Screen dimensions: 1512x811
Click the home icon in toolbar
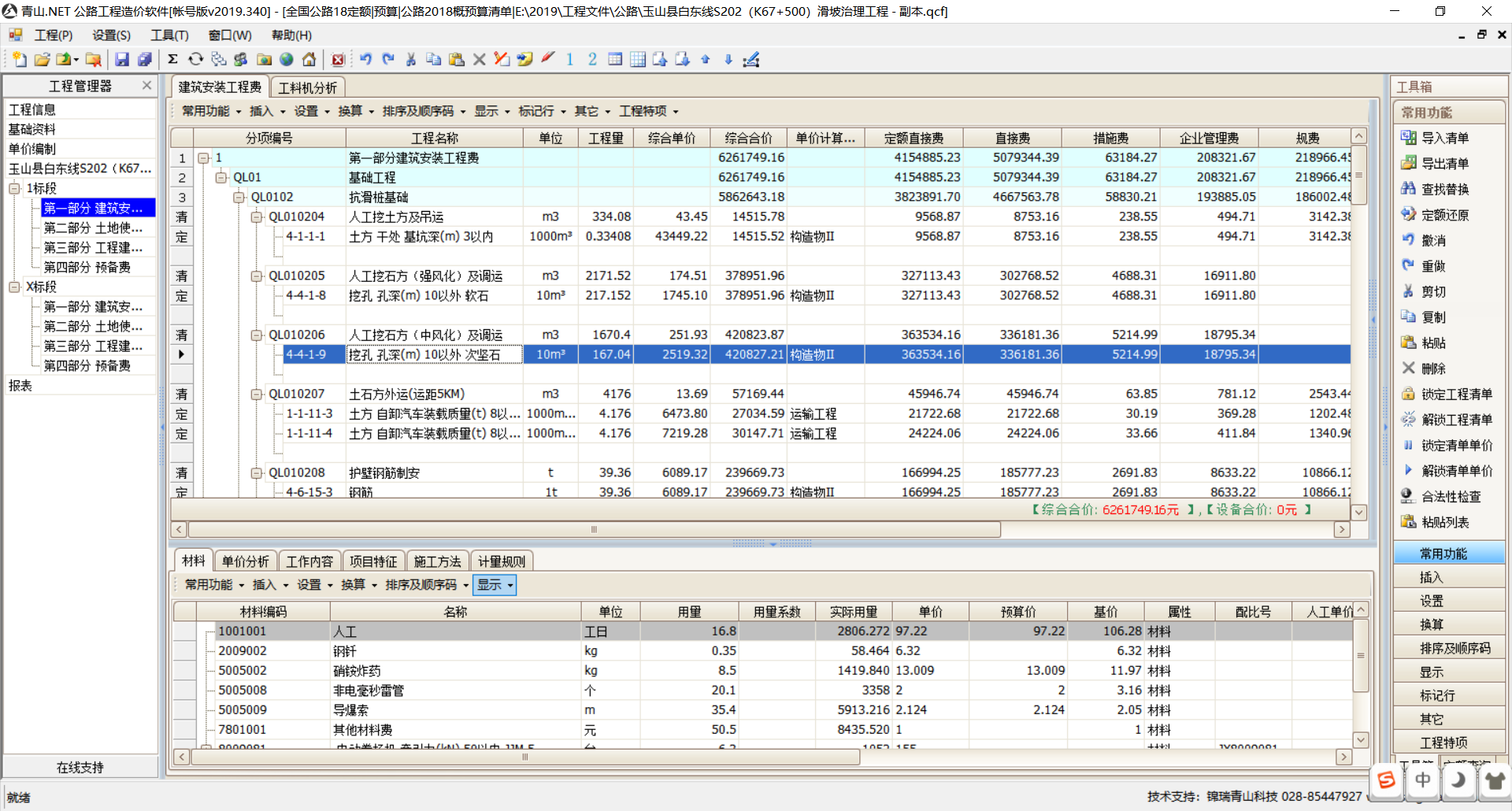[x=309, y=60]
